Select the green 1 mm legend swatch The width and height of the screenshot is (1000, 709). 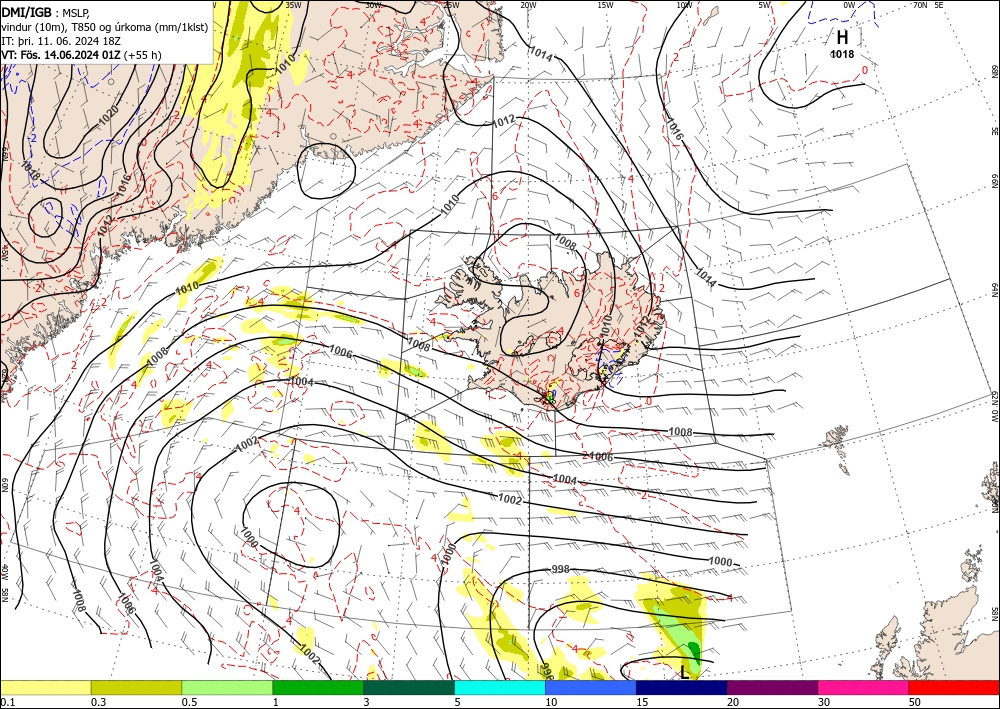[318, 687]
